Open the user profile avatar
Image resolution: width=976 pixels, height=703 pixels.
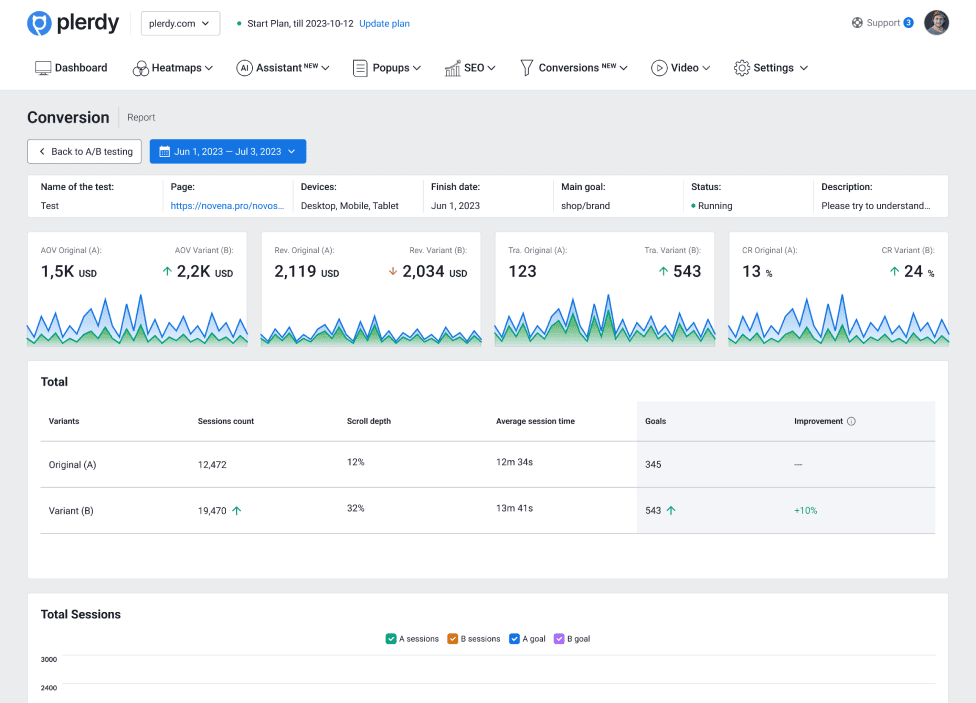pyautogui.click(x=936, y=23)
